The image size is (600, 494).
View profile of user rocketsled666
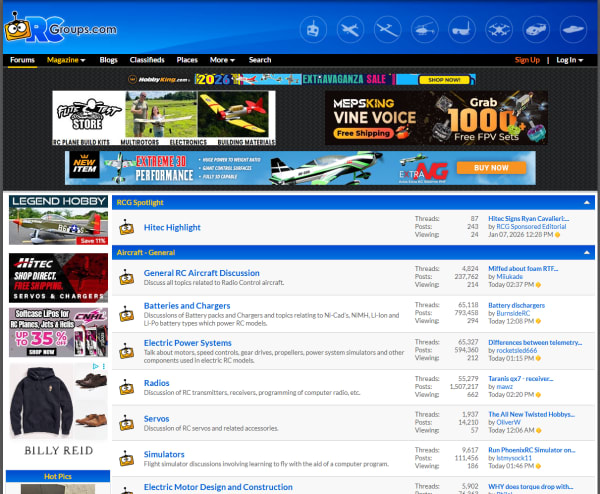(x=517, y=350)
